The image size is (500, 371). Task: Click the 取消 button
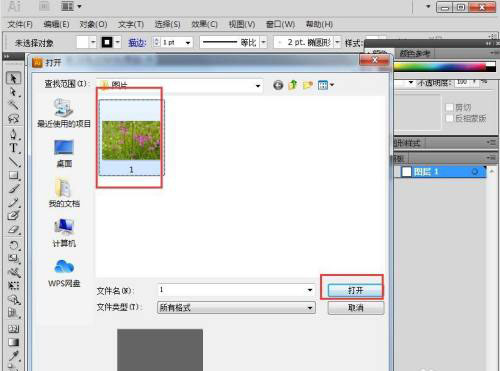pyautogui.click(x=356, y=308)
